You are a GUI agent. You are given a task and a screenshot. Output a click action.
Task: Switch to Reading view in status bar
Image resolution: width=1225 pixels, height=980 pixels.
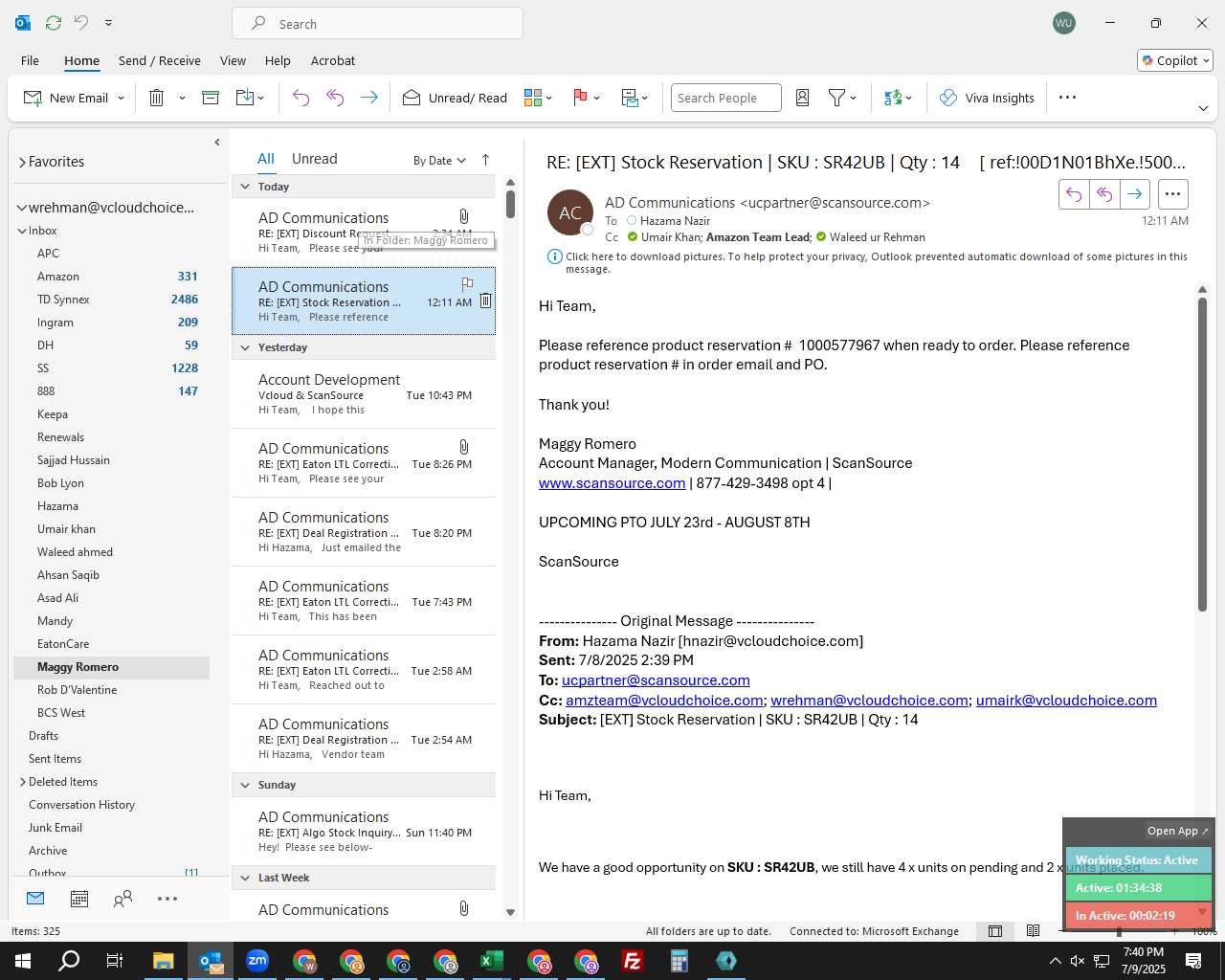(1033, 931)
